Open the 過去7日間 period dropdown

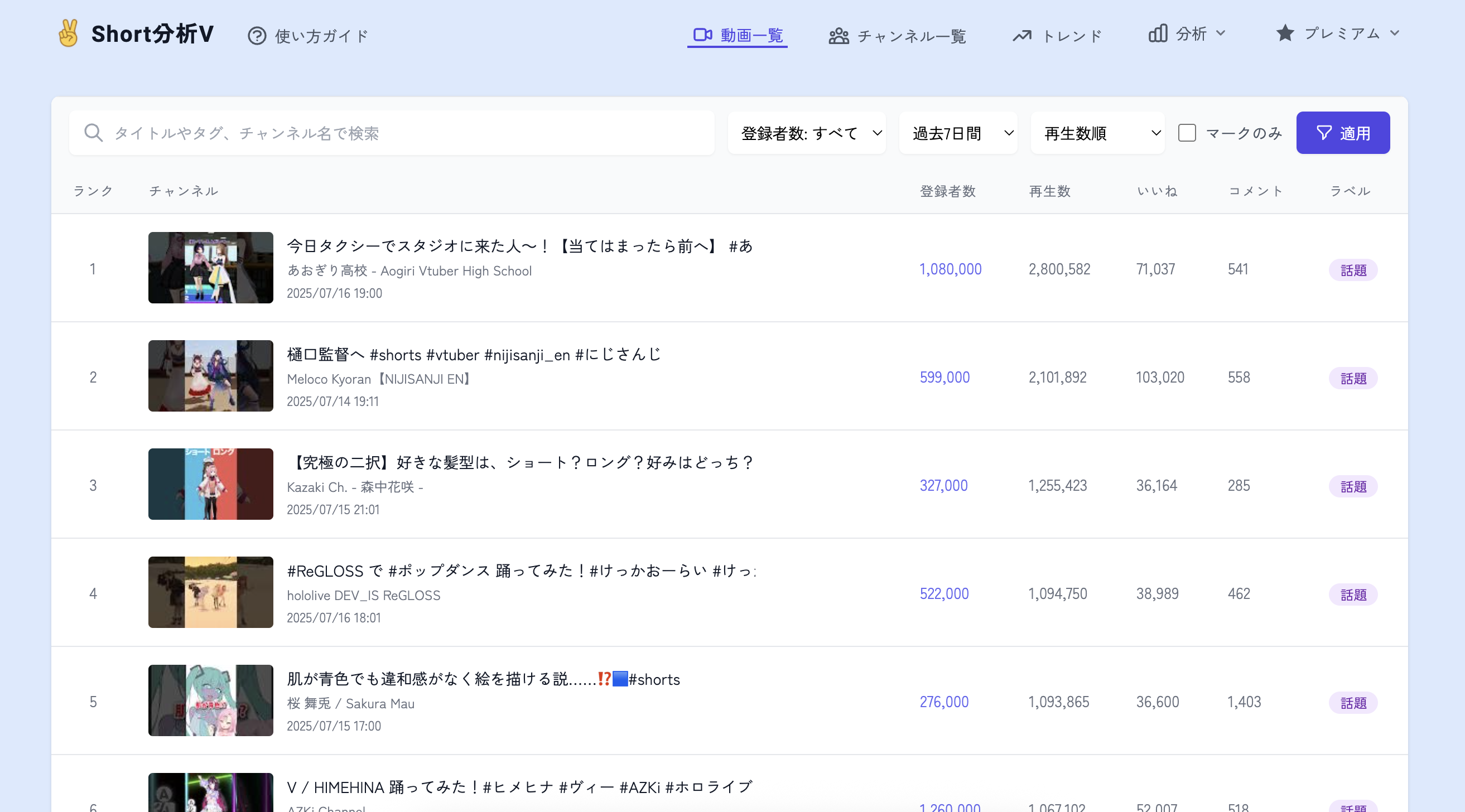click(958, 133)
